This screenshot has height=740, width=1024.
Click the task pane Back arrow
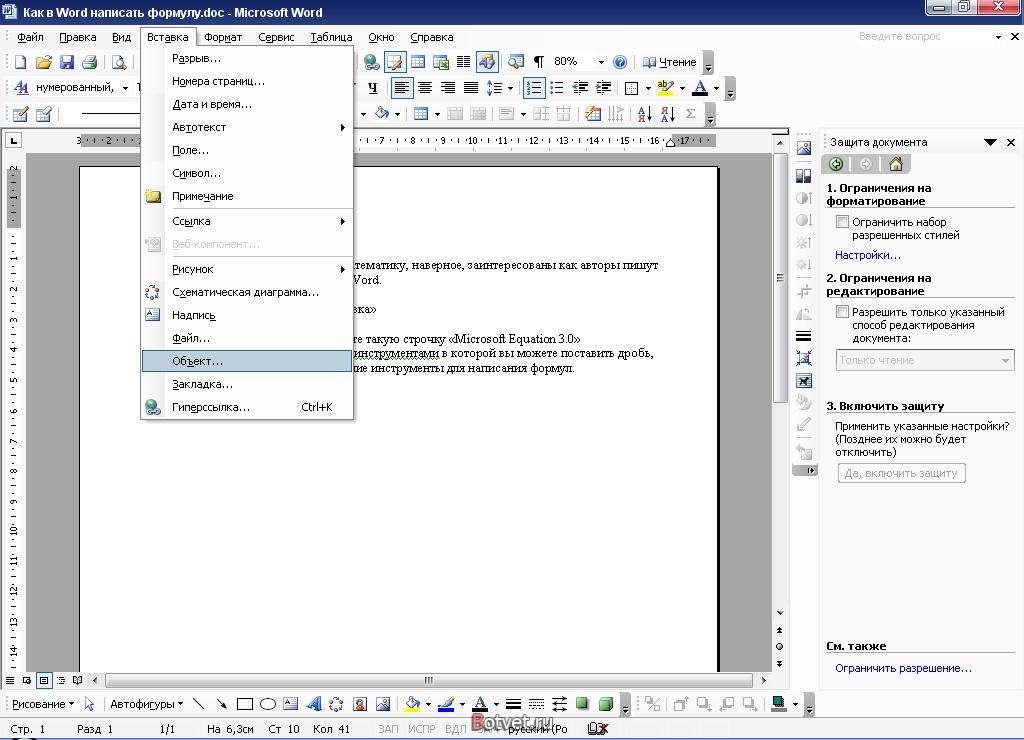[836, 164]
